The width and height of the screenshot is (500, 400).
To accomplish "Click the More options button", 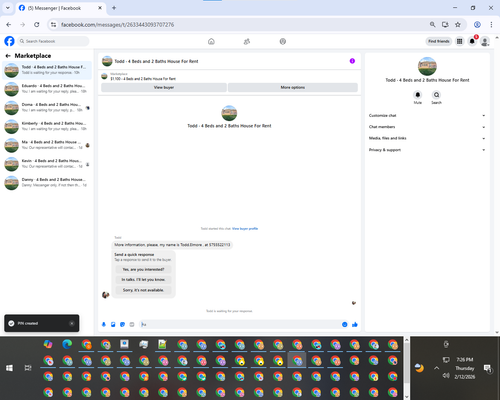I will (x=293, y=87).
